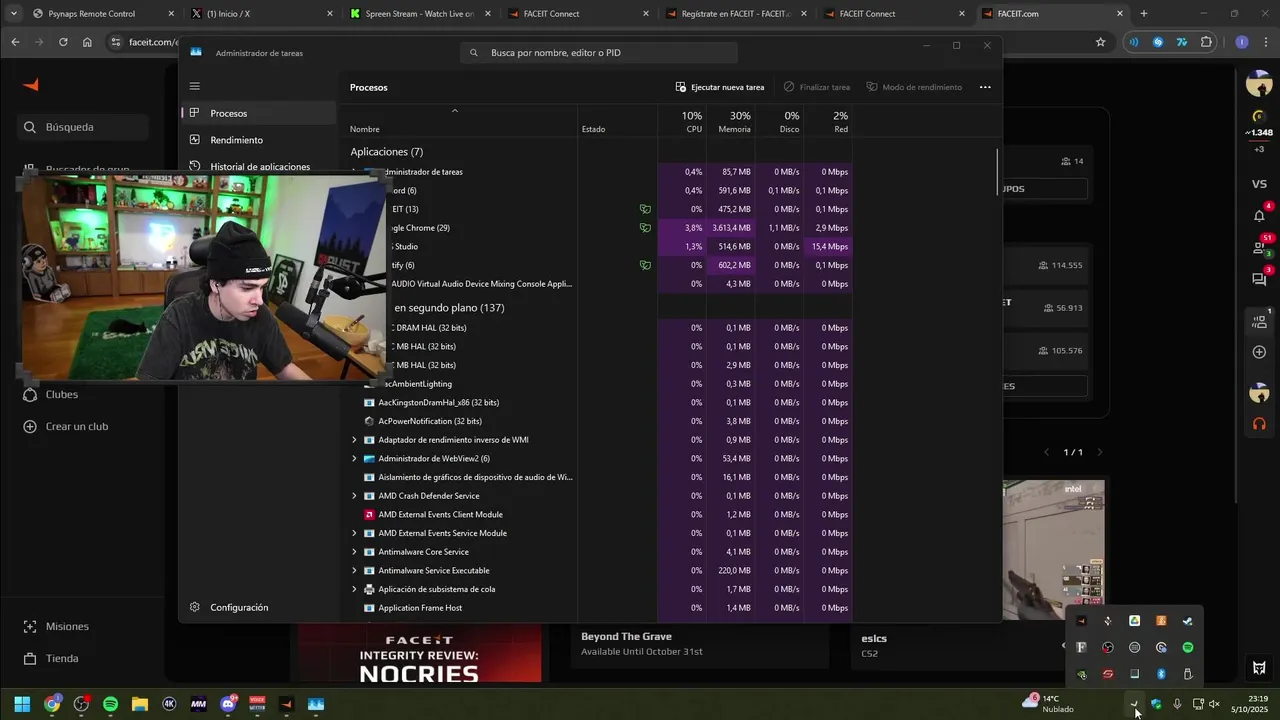Open FACEIT friends icon with 51 badge
This screenshot has width=1280, height=720.
tap(1259, 247)
